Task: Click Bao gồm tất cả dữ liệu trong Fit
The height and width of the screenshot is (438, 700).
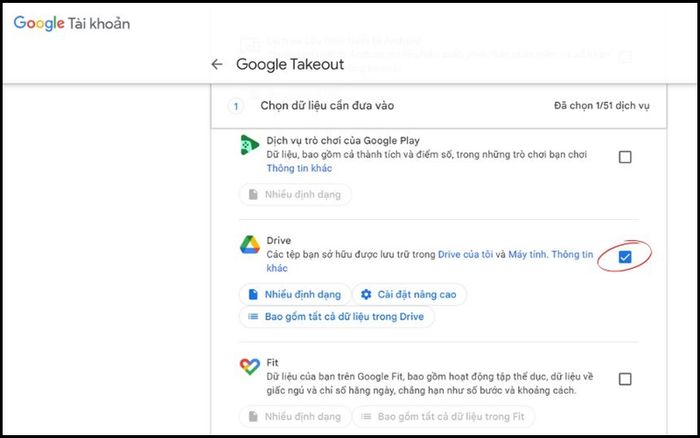Action: coord(444,417)
